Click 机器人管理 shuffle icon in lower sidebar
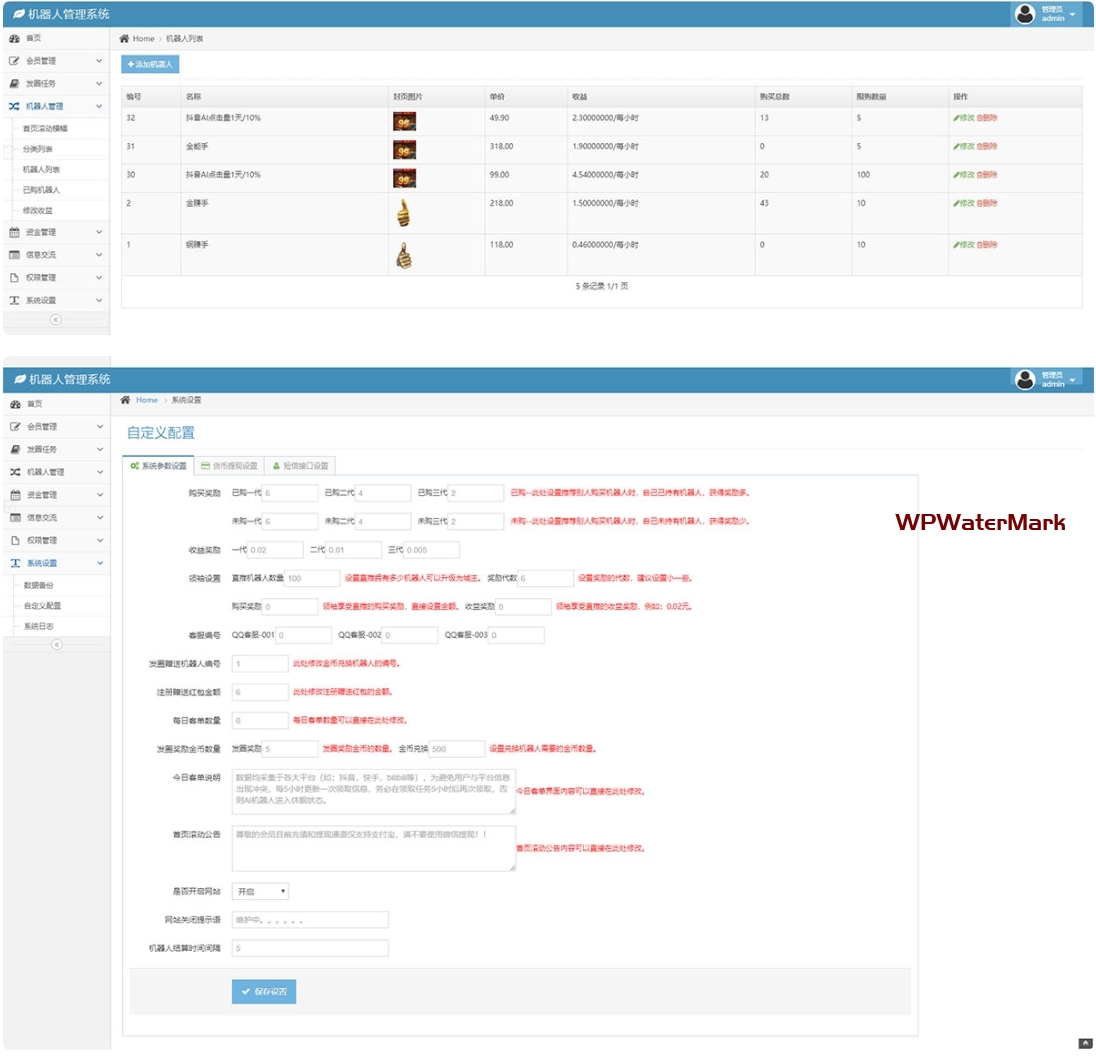1096x1061 pixels. 15,472
